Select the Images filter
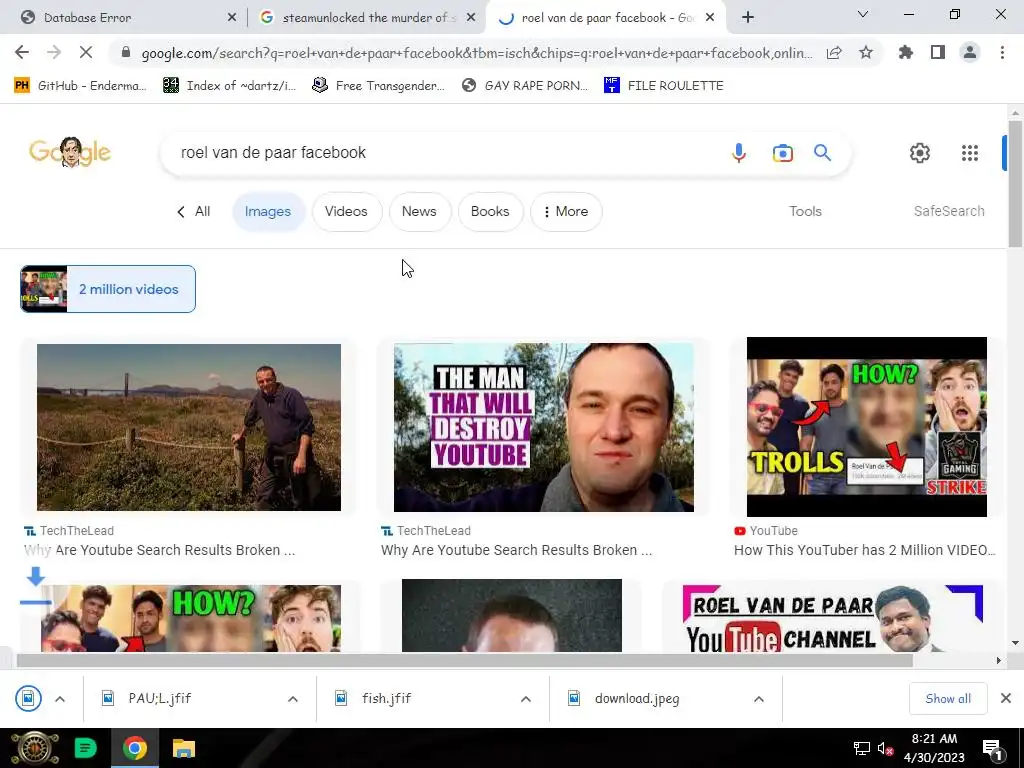1024x768 pixels. (x=268, y=212)
